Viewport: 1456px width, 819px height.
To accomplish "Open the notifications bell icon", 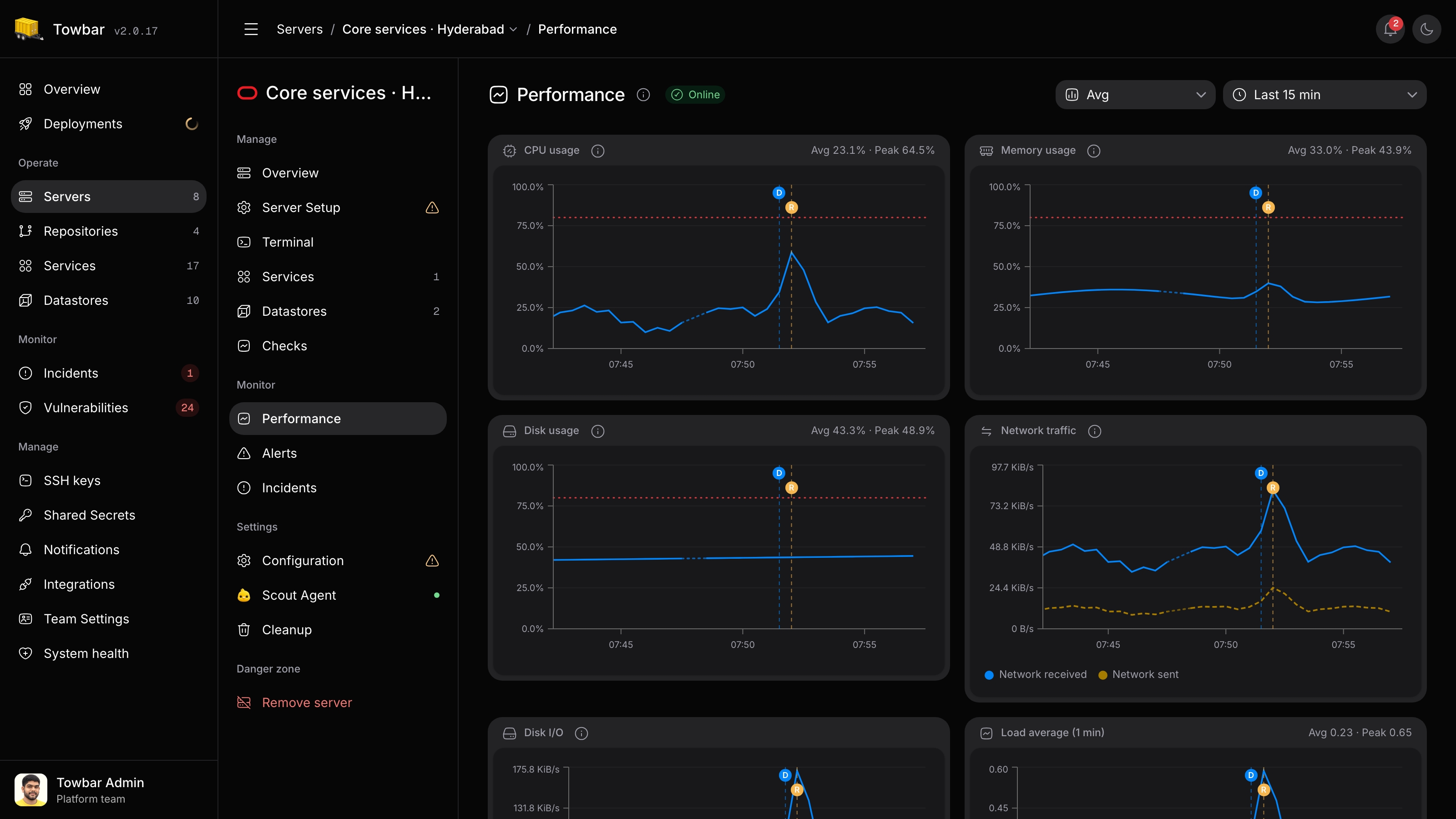I will pos(1390,30).
